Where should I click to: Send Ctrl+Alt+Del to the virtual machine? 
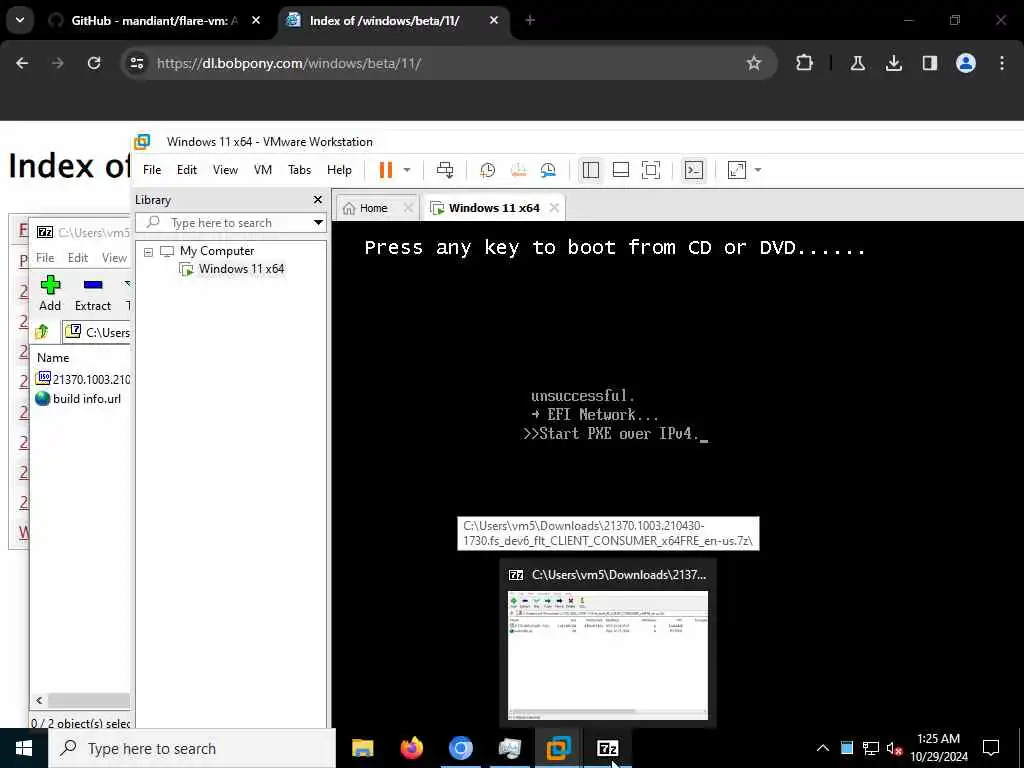(445, 170)
